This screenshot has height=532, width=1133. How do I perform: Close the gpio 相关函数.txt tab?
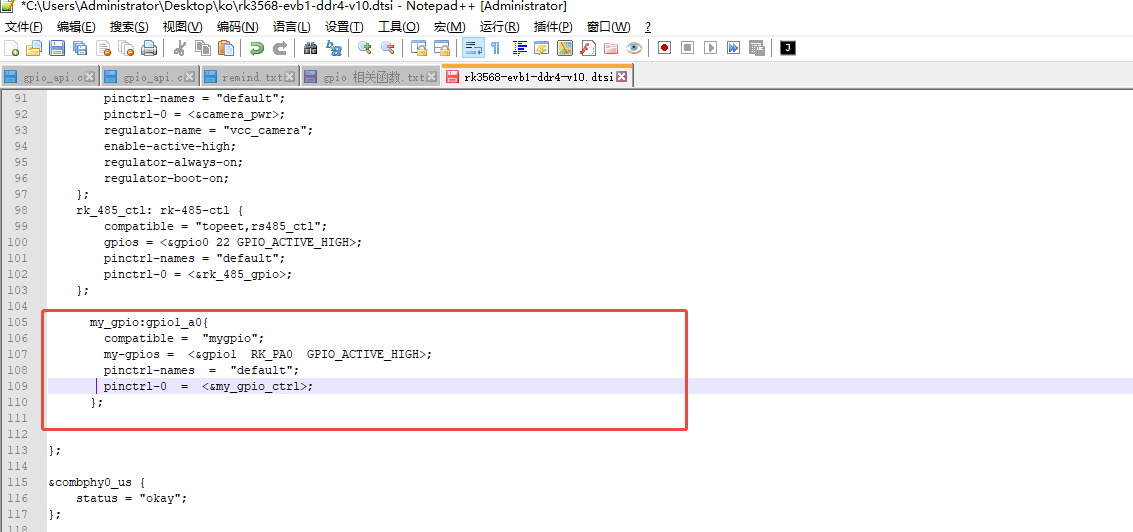pyautogui.click(x=432, y=77)
